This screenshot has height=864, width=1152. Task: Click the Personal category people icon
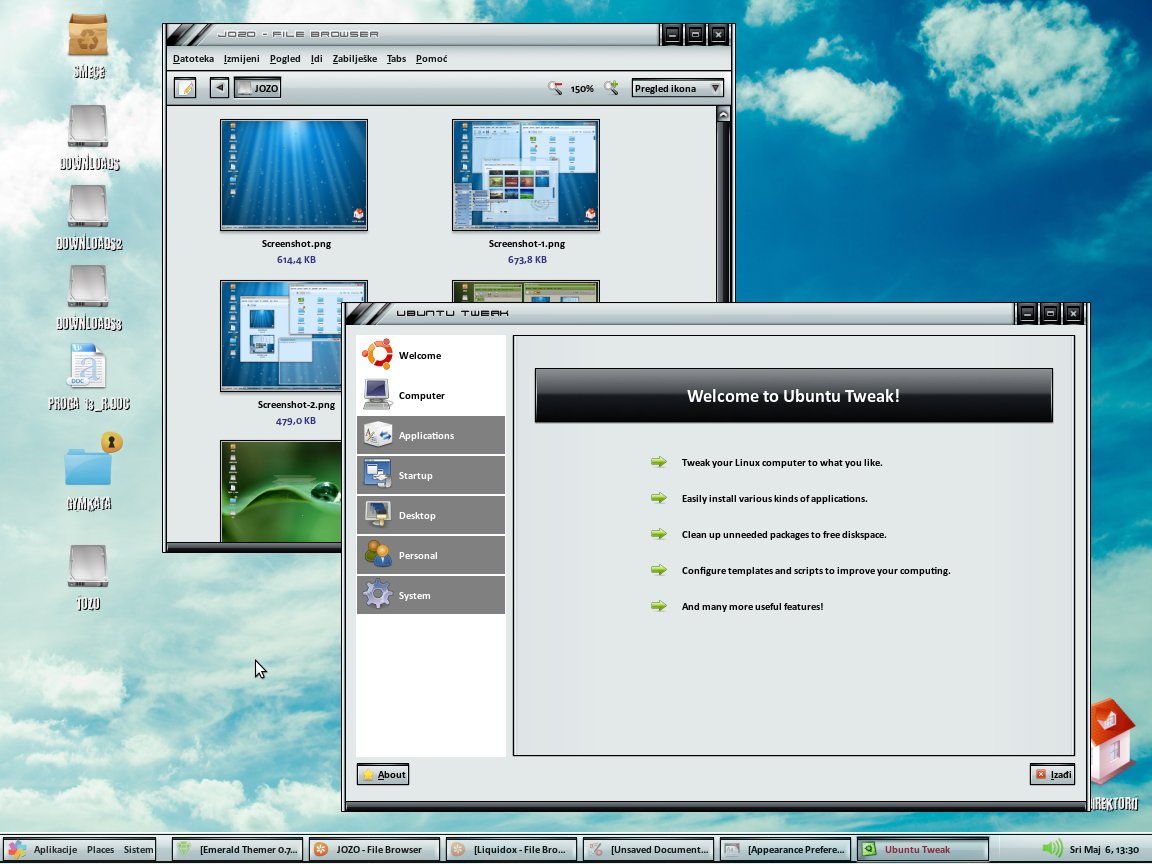pos(378,555)
